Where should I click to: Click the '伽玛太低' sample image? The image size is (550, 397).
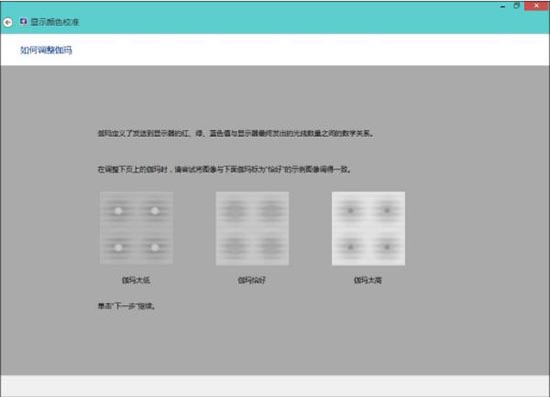[136, 228]
